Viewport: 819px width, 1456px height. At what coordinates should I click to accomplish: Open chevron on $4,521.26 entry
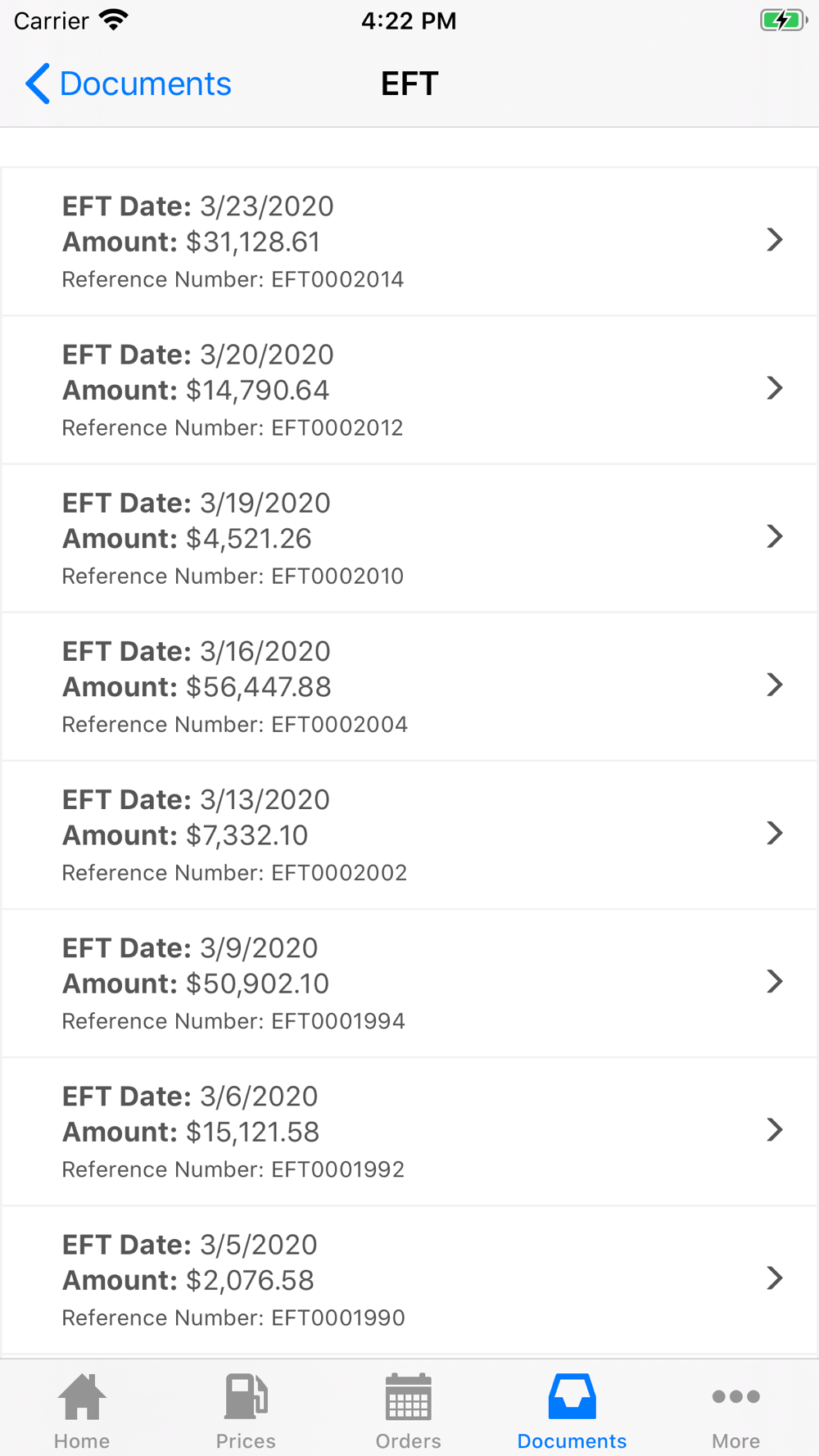point(775,536)
